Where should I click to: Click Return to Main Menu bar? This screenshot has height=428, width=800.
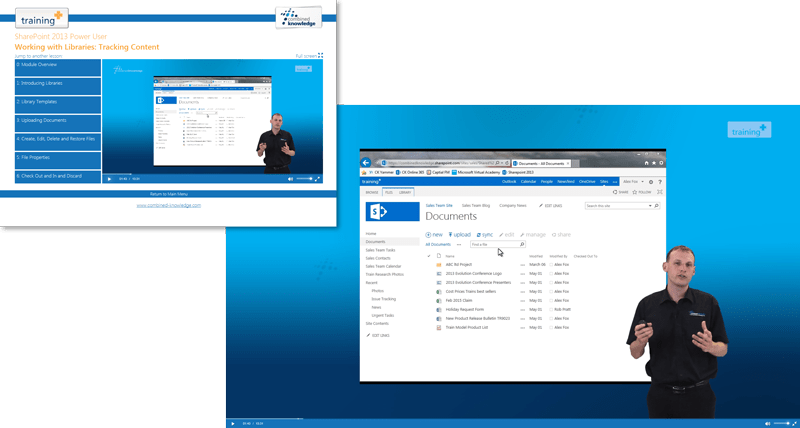[x=168, y=194]
